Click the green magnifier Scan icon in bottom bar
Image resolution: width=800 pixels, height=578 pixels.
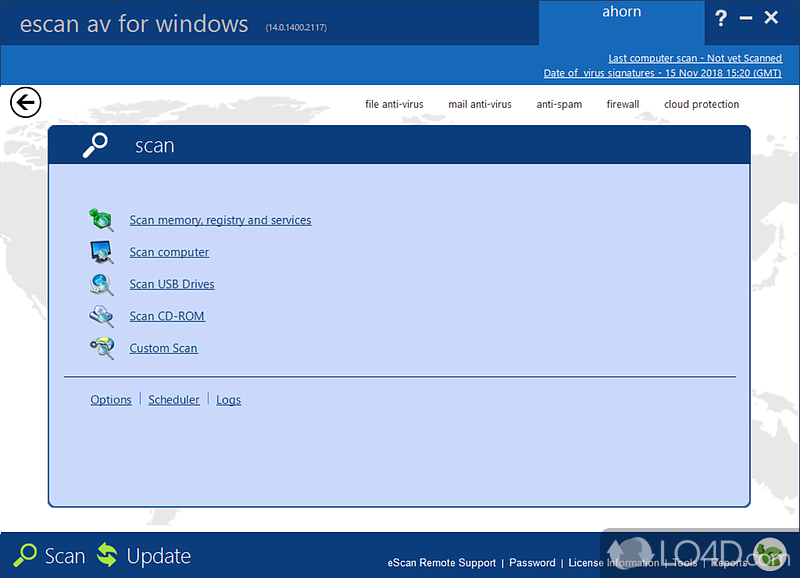(24, 556)
